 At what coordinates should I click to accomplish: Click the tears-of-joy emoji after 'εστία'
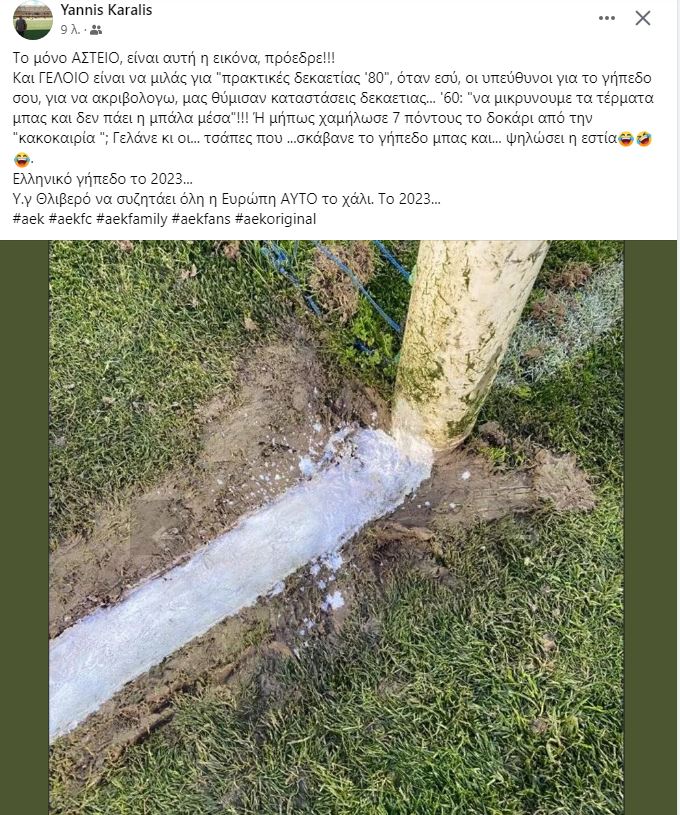point(625,139)
